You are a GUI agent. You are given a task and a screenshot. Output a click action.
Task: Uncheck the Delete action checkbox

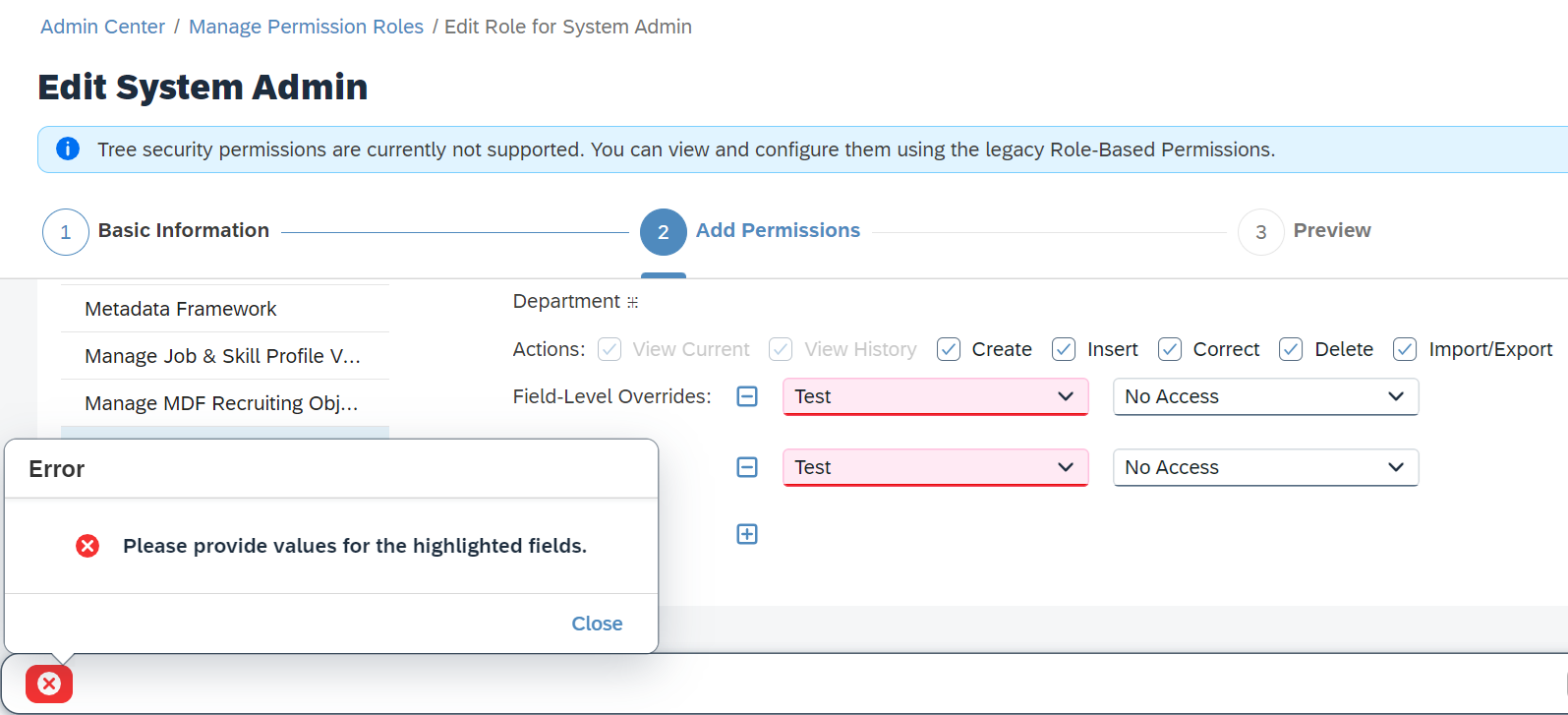click(x=1291, y=349)
